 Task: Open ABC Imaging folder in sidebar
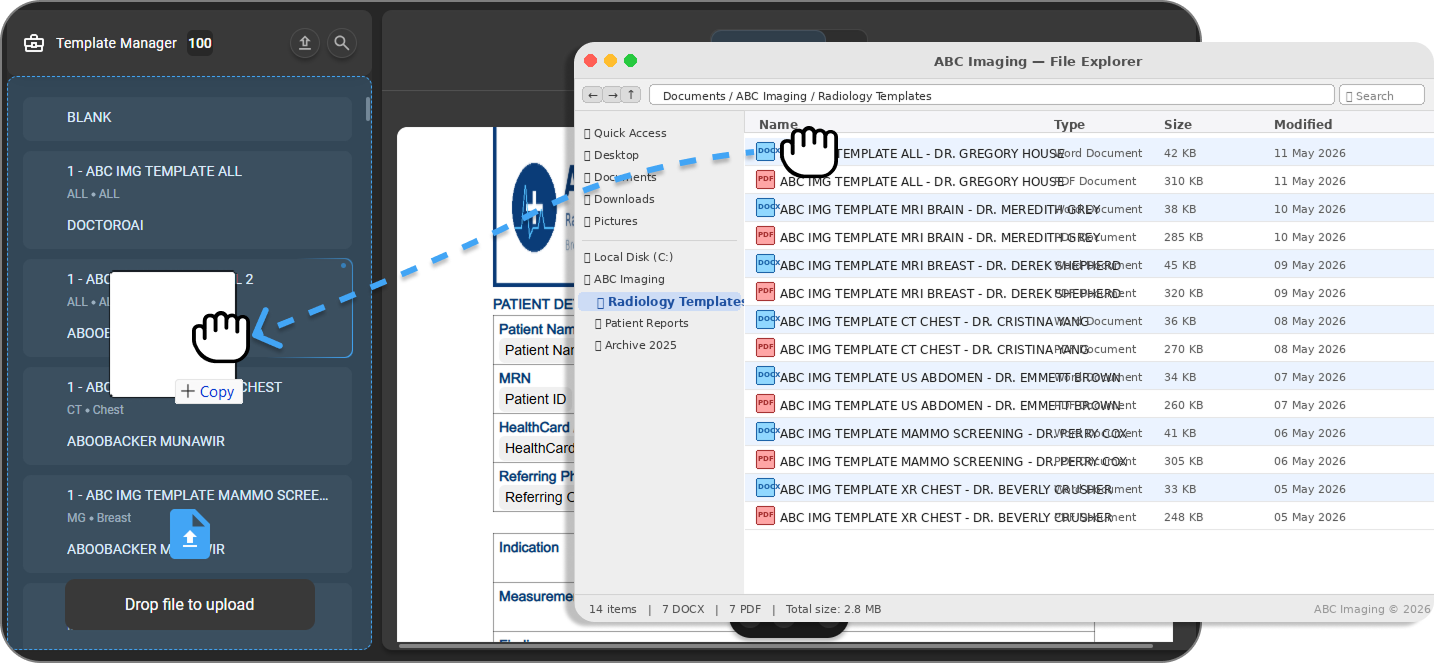625,279
